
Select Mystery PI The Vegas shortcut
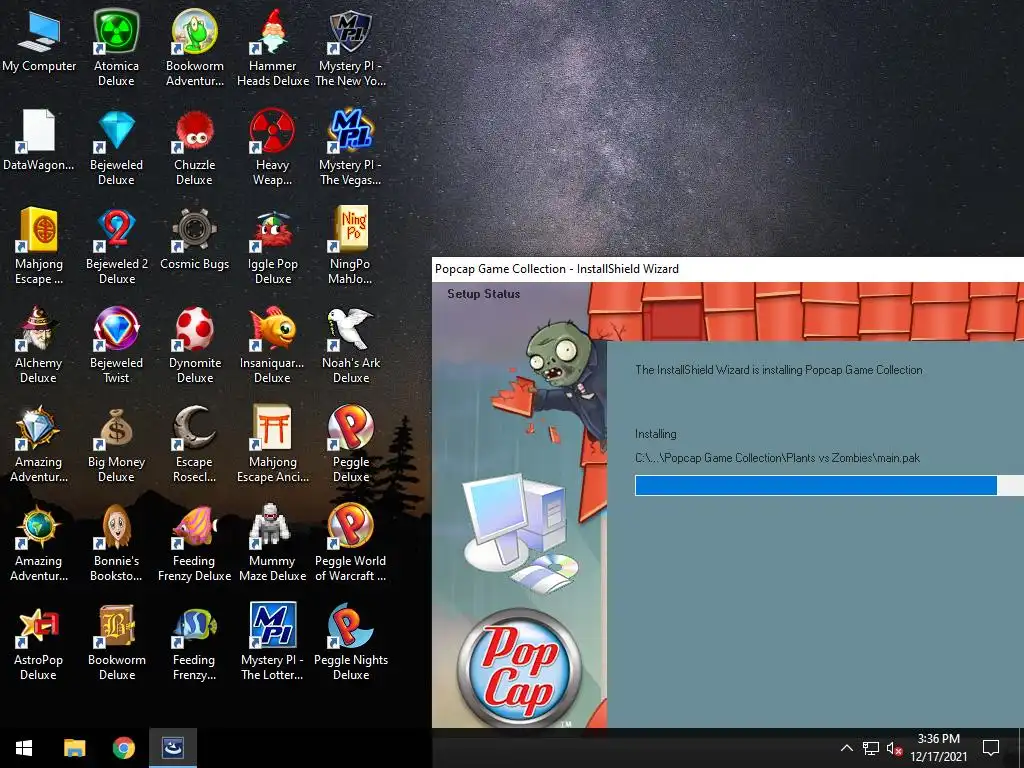point(351,148)
